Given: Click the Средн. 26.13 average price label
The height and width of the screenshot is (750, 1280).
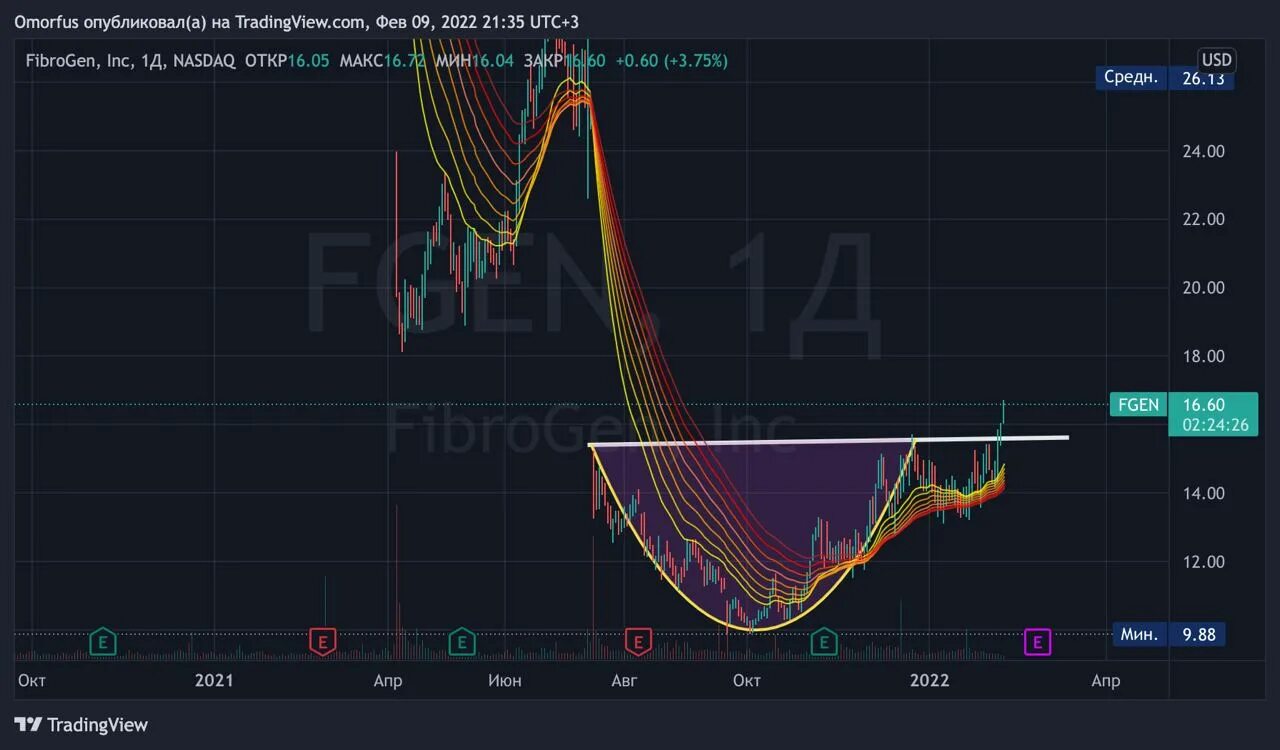Looking at the screenshot, I should point(1166,78).
